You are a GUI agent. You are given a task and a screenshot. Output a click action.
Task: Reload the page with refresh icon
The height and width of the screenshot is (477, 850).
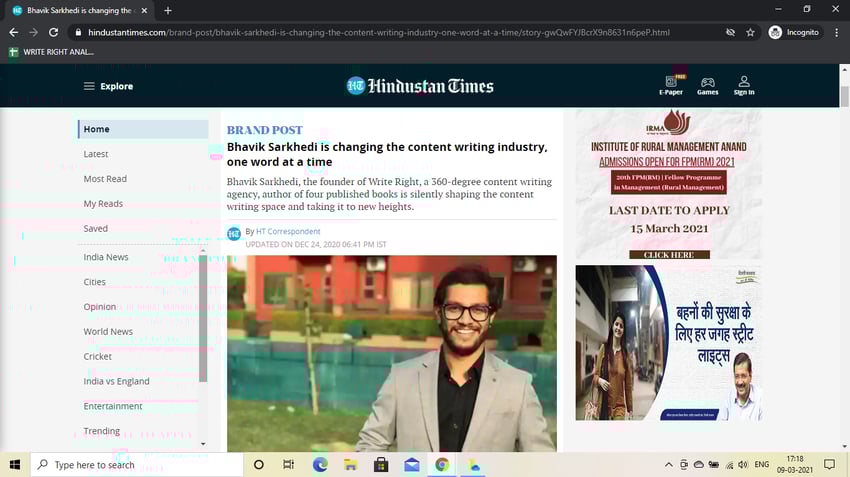[x=53, y=33]
